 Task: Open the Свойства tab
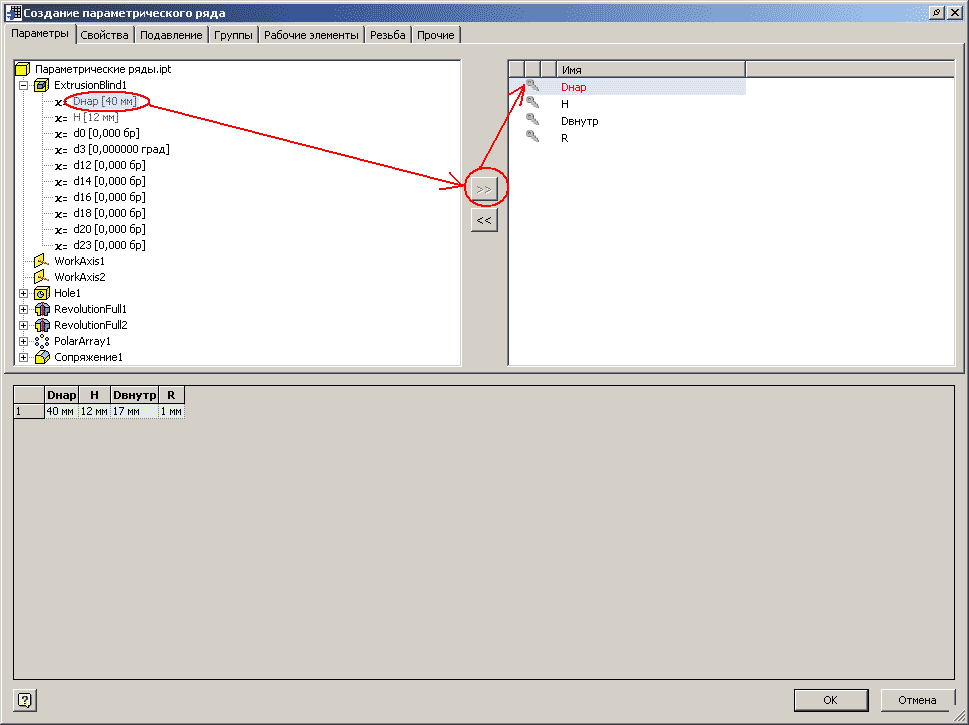[104, 35]
